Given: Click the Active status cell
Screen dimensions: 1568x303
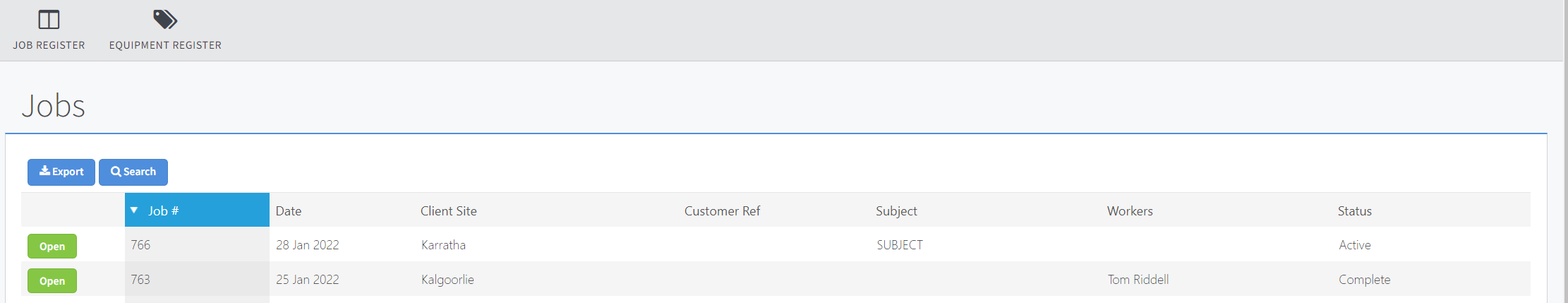Looking at the screenshot, I should 1354,245.
